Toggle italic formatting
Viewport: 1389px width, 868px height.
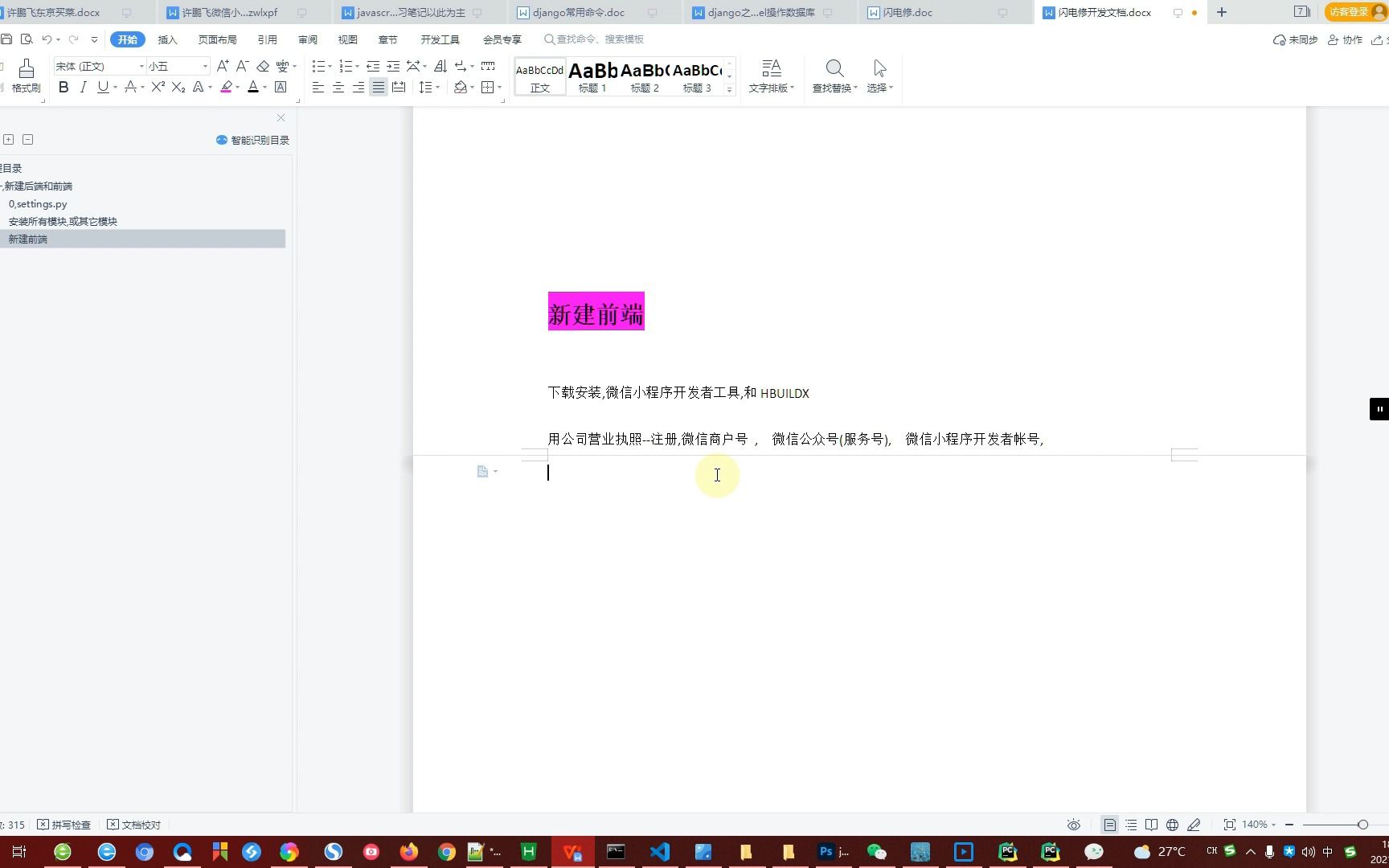click(x=83, y=88)
